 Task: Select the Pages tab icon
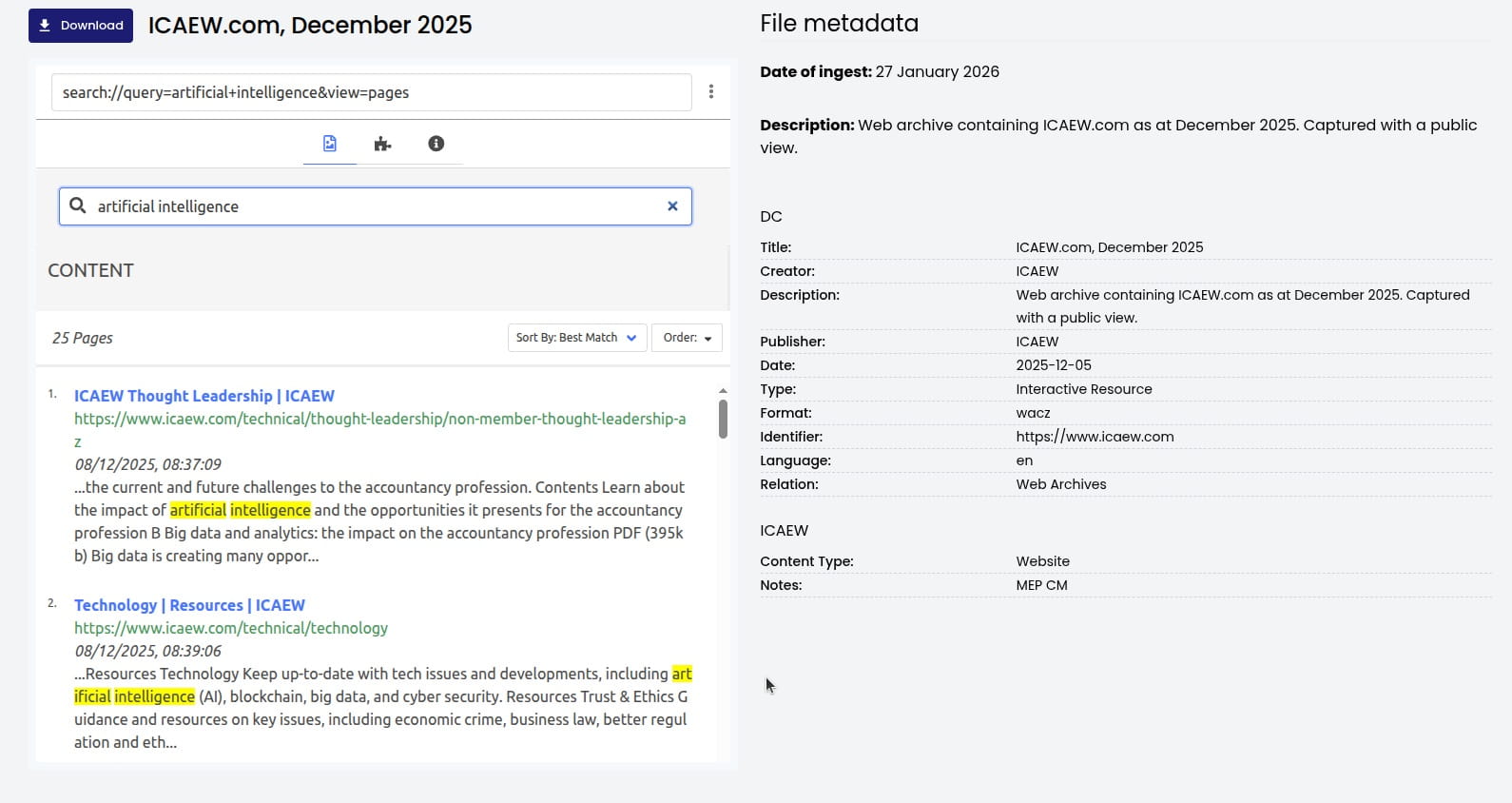pyautogui.click(x=330, y=144)
